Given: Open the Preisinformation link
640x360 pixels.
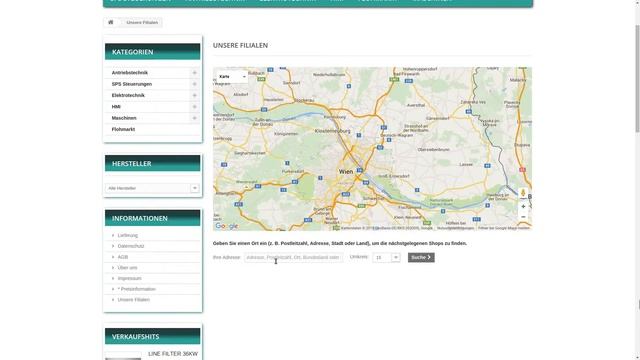Looking at the screenshot, I should pos(137,289).
